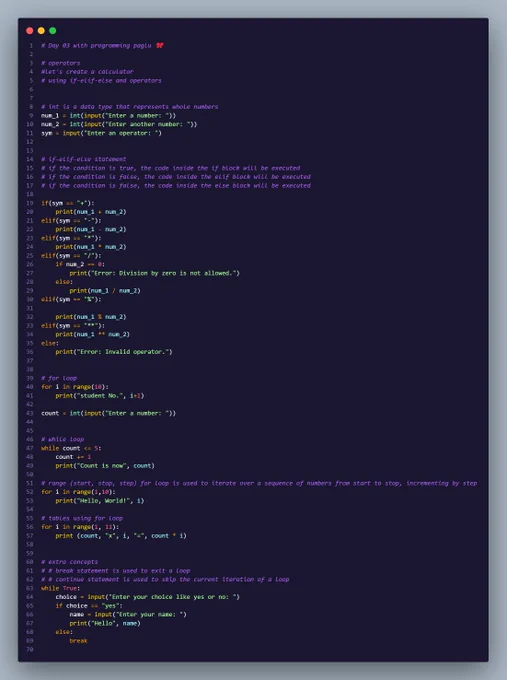Select the "#let's create a calculator" comment
This screenshot has width=507, height=680.
click(87, 72)
